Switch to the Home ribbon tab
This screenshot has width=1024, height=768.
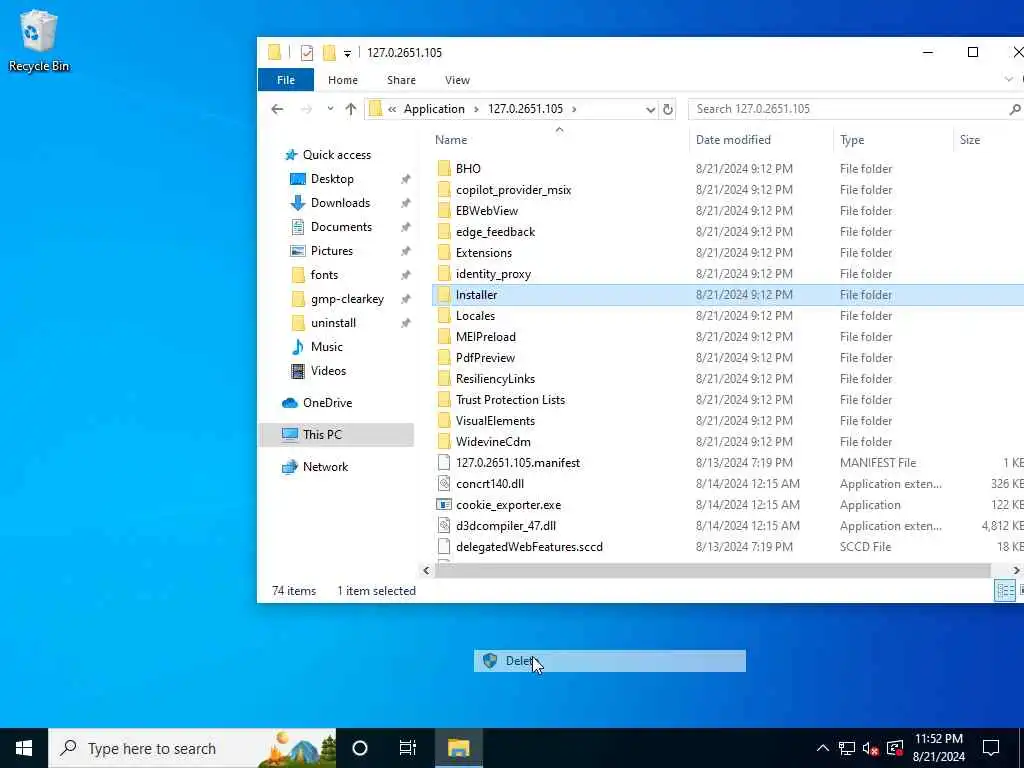click(x=343, y=80)
